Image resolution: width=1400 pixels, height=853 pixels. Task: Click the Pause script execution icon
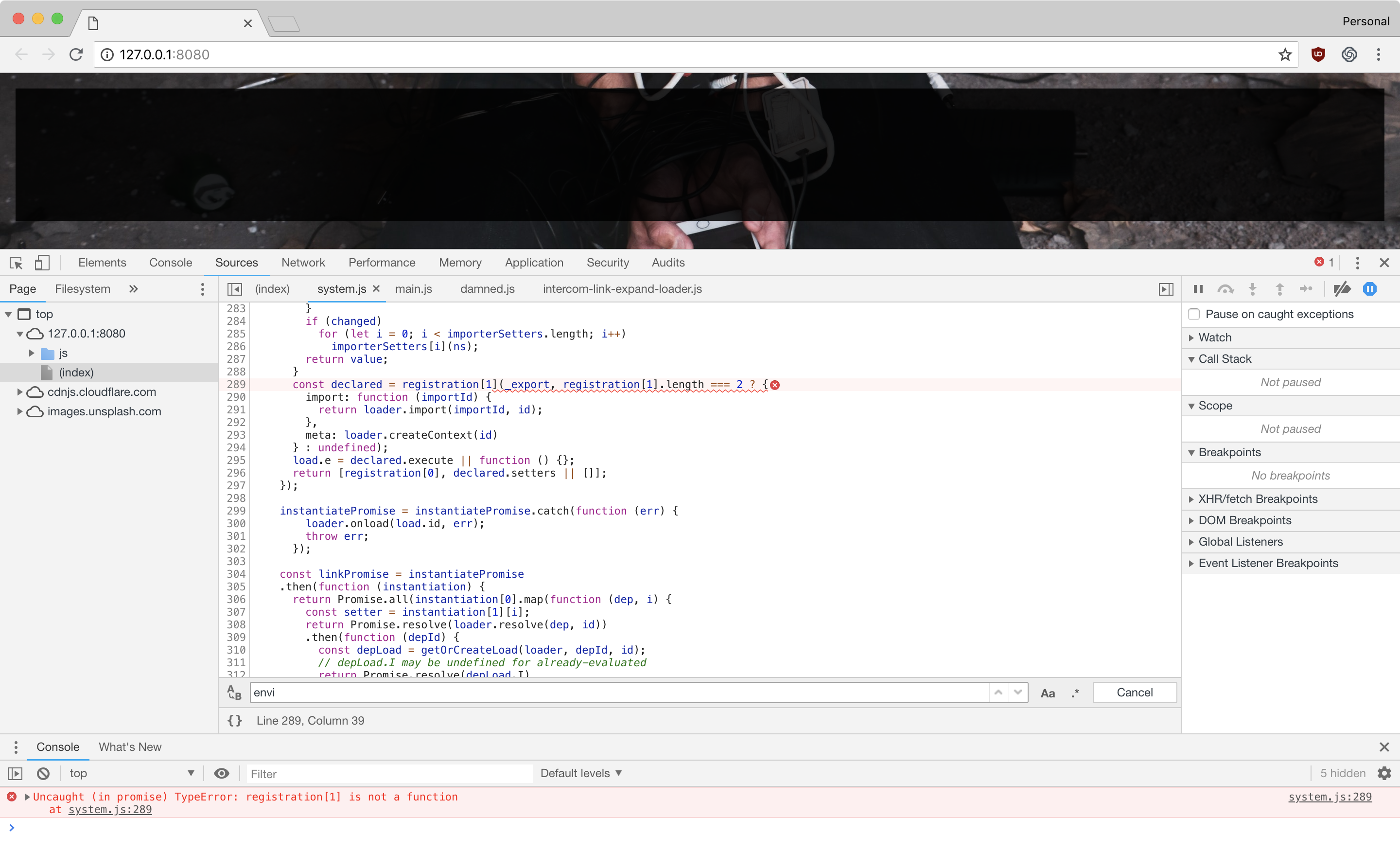[x=1198, y=289]
